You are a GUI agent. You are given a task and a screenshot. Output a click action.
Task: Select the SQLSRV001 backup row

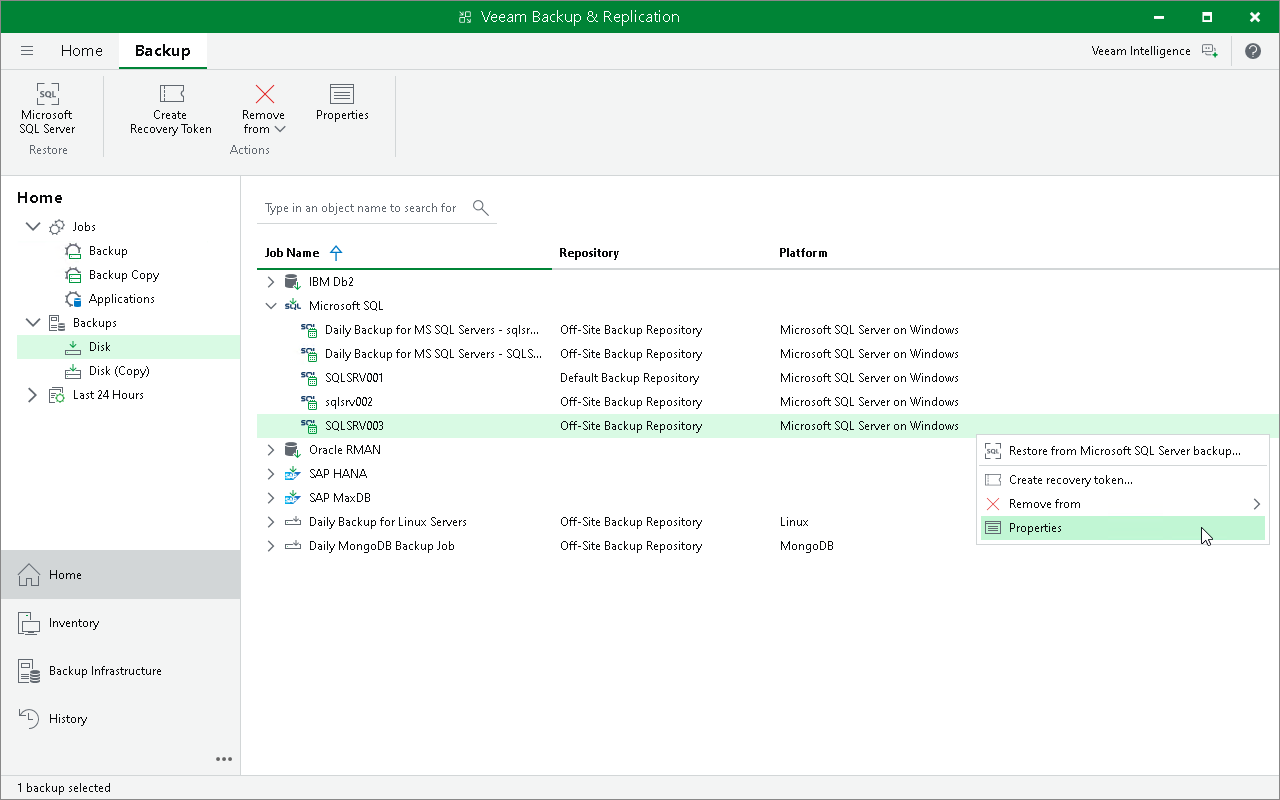(x=767, y=378)
